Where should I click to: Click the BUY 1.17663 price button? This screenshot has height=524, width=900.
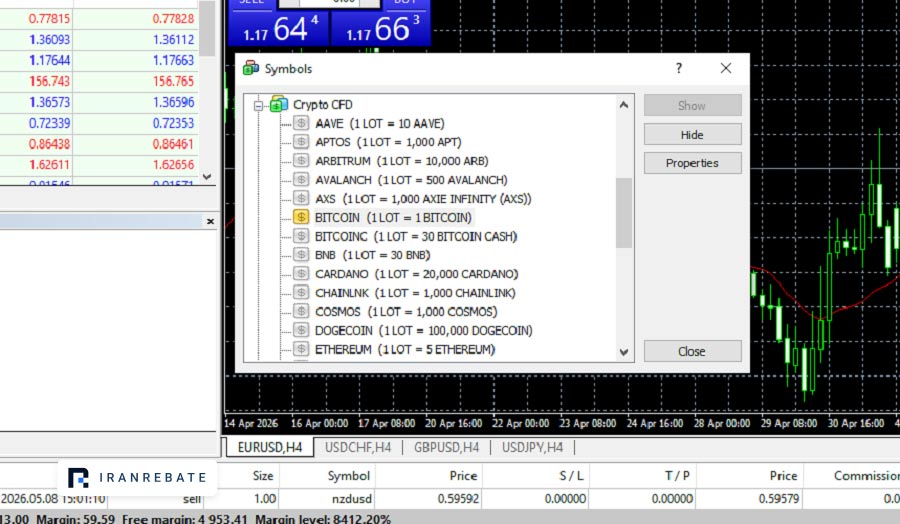coord(381,29)
